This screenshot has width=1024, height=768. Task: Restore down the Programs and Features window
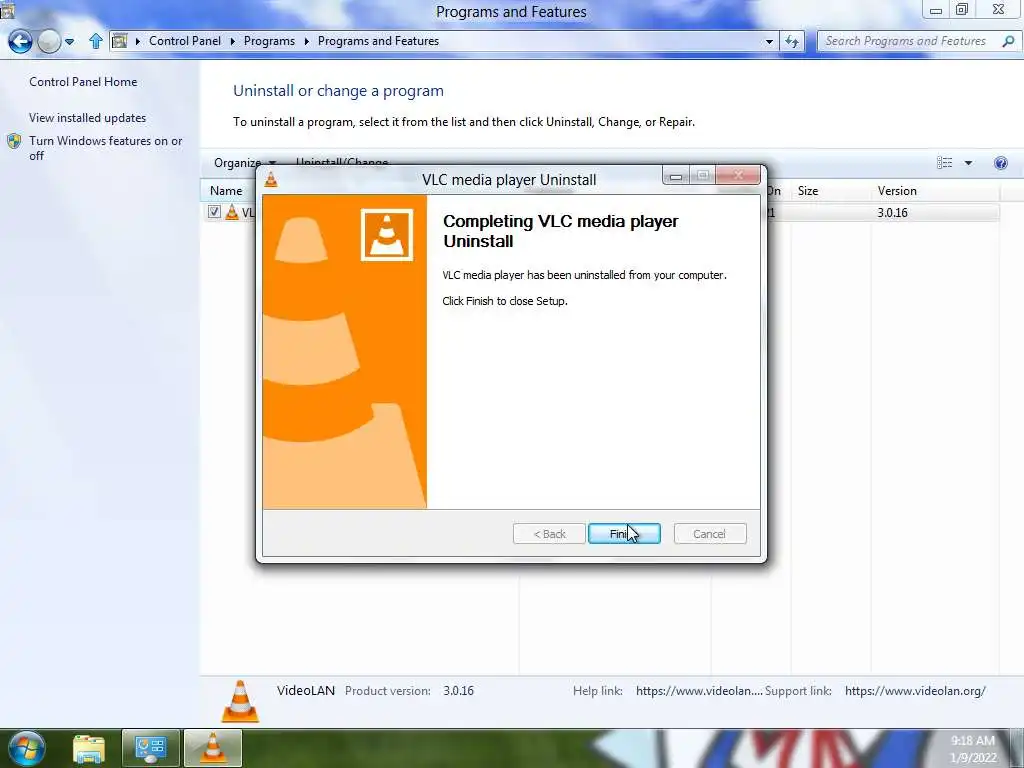[962, 10]
